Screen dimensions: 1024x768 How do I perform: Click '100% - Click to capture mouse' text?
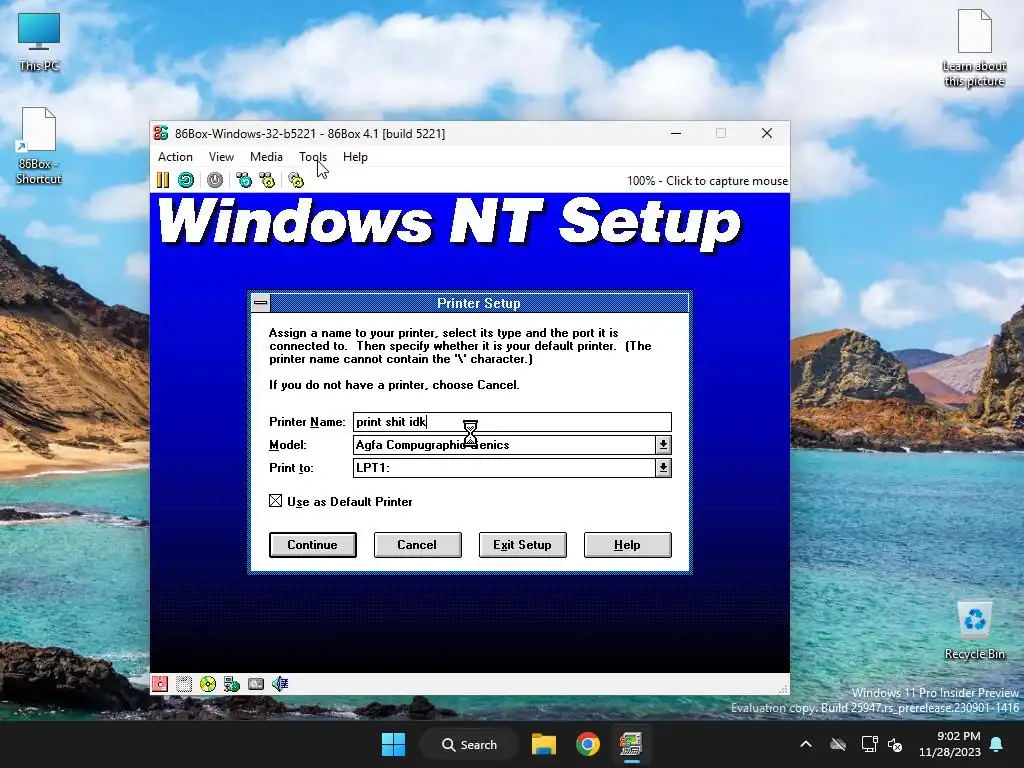click(707, 181)
